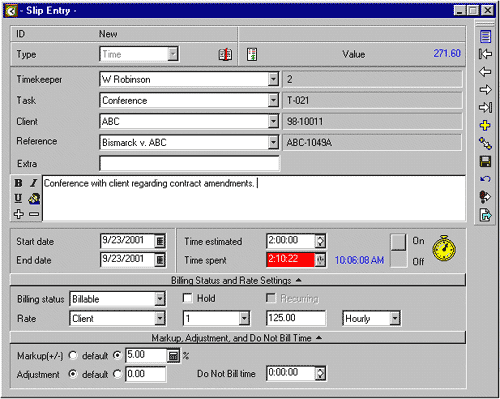Open the Type dropdown
The width and height of the screenshot is (500, 399).
173,54
